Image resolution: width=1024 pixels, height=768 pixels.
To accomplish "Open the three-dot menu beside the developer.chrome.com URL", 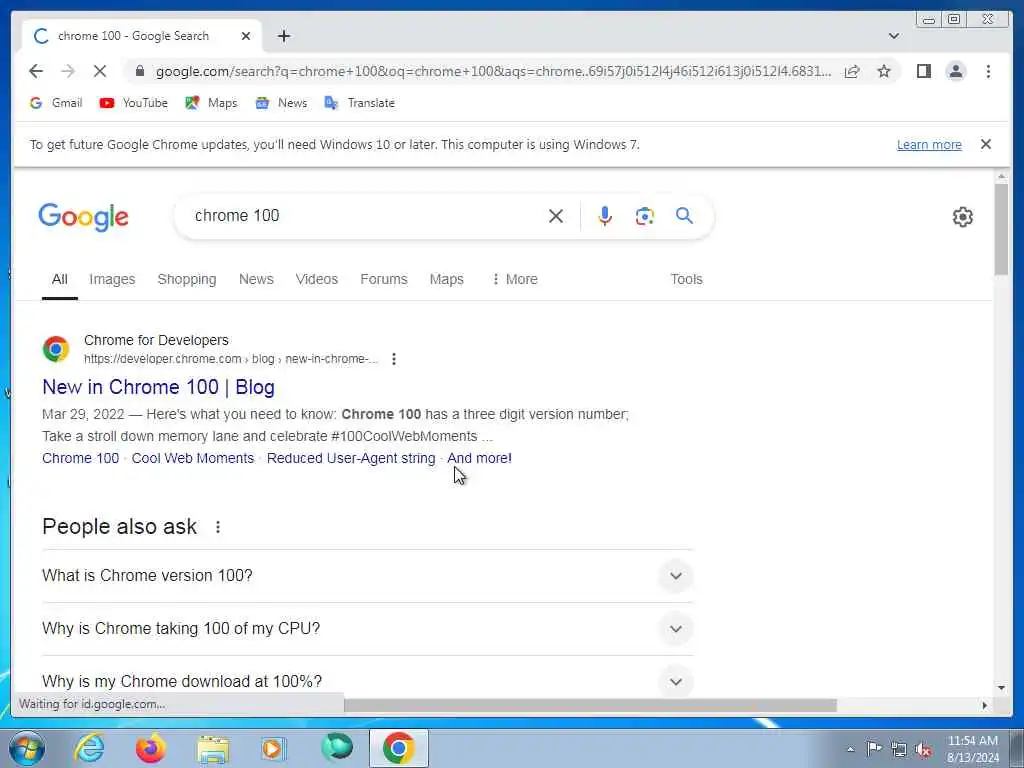I will (x=393, y=359).
